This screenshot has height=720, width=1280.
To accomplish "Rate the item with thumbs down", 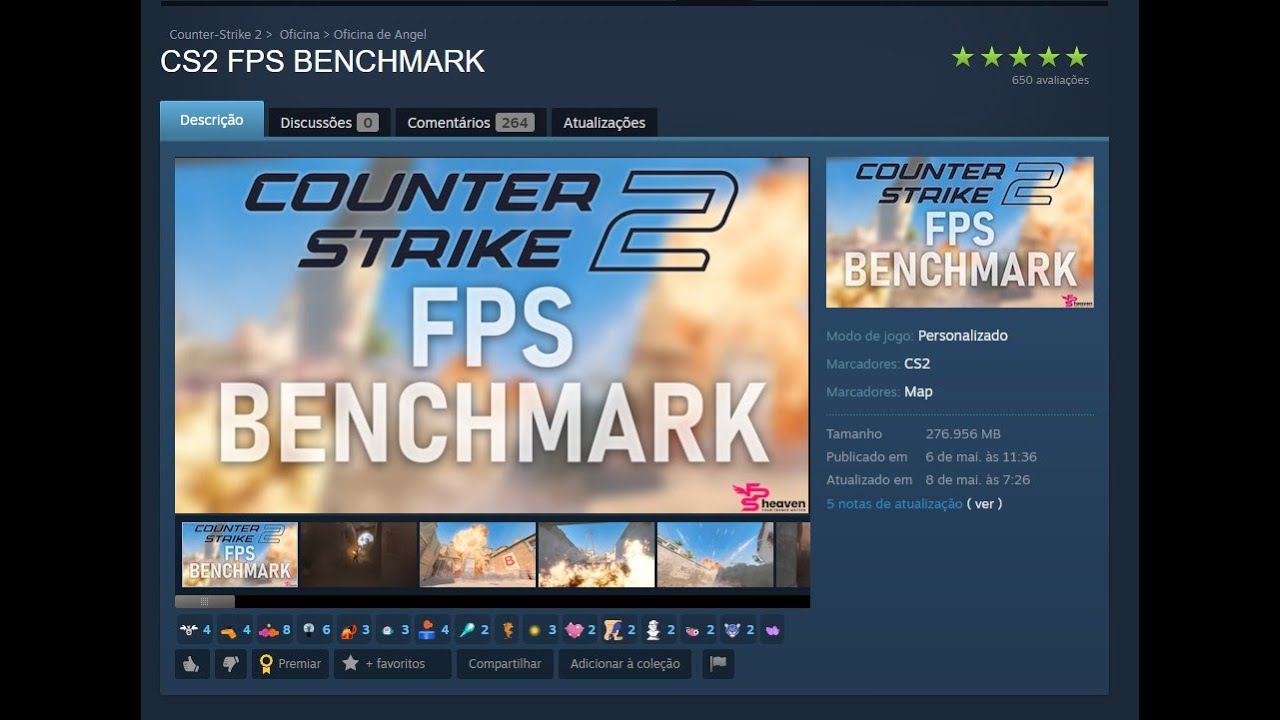I will pyautogui.click(x=230, y=664).
